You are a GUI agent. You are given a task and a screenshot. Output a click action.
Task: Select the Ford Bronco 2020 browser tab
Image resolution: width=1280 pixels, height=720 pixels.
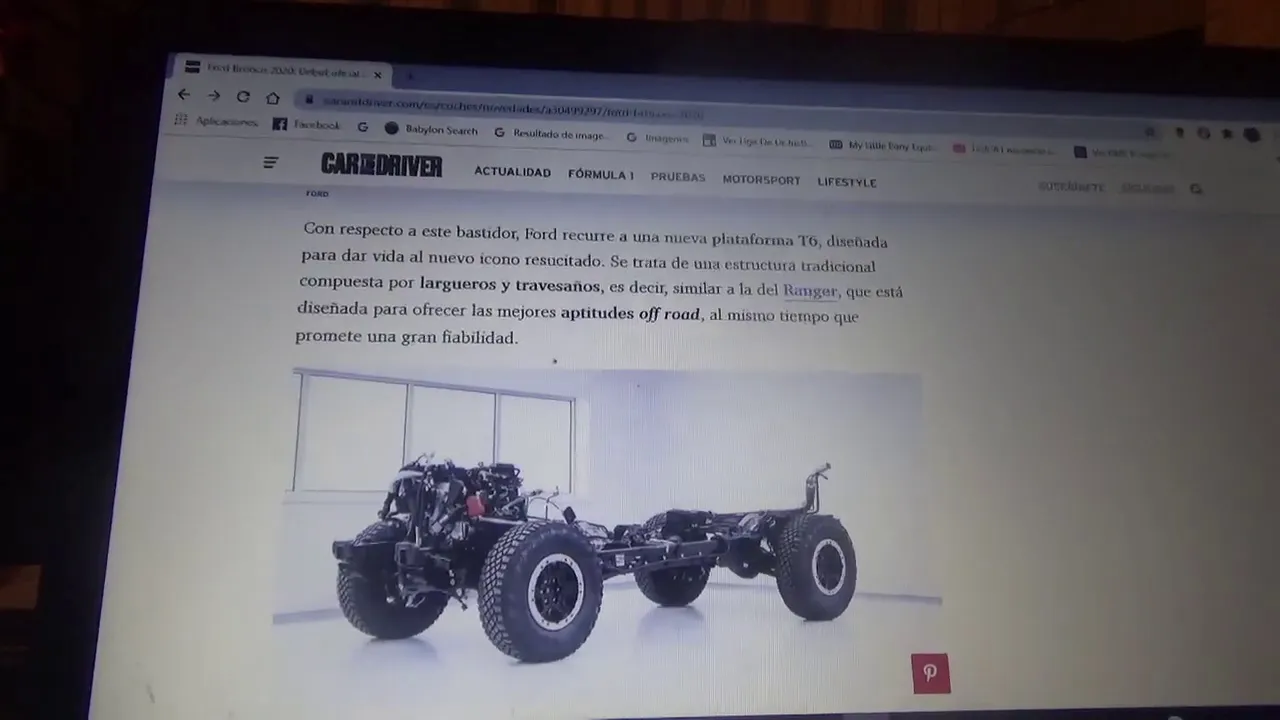(285, 70)
